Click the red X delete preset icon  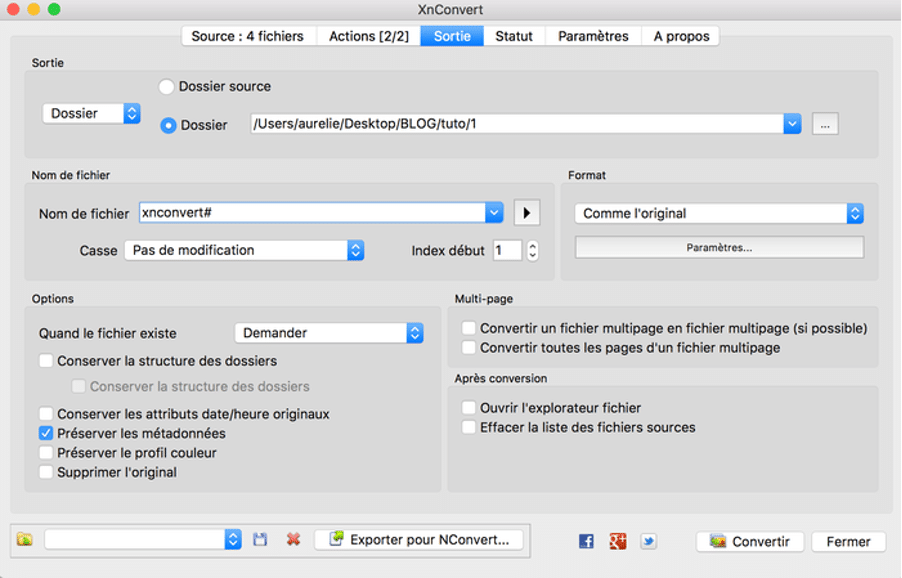point(293,539)
